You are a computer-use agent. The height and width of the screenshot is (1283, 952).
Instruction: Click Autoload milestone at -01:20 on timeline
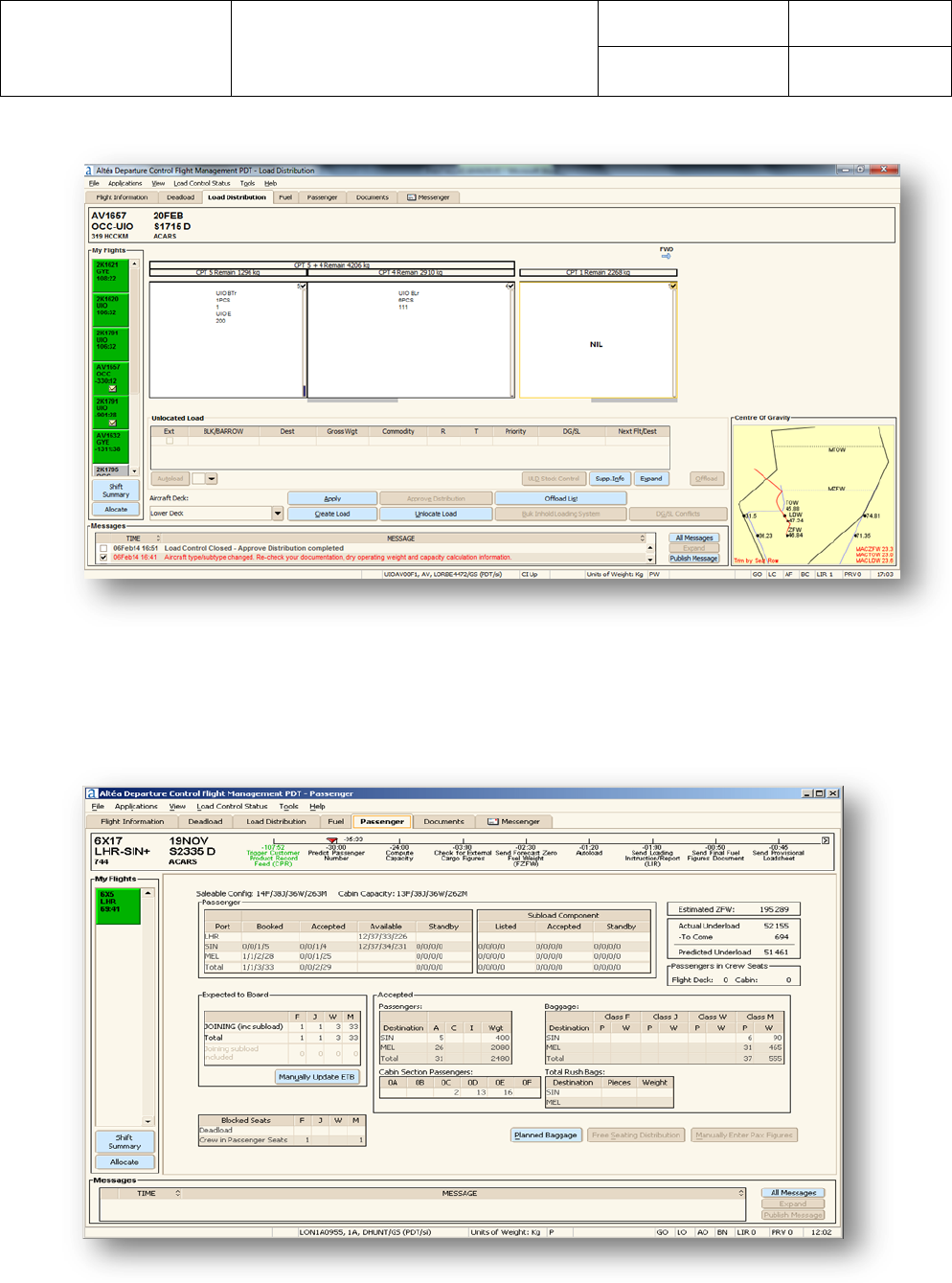click(x=589, y=851)
